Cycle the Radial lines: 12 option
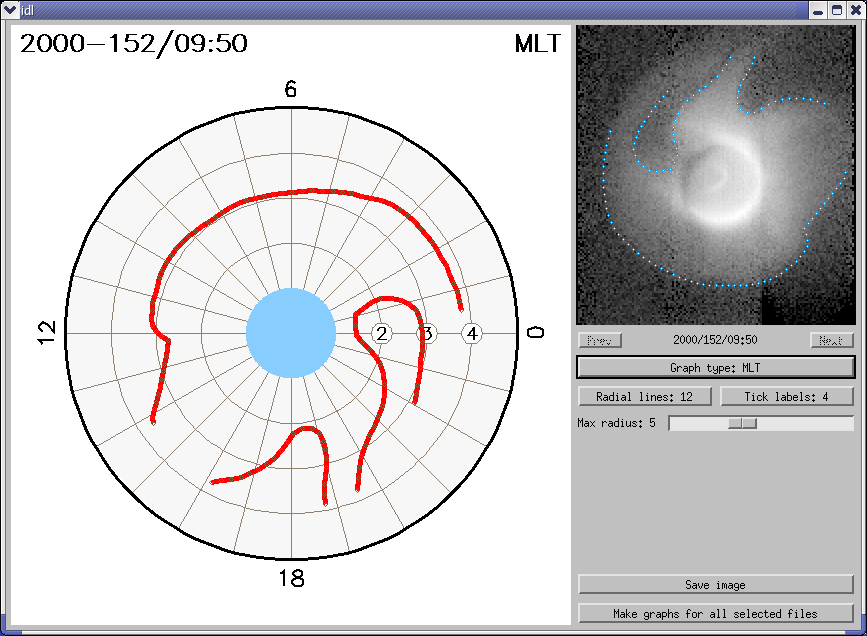 645,396
